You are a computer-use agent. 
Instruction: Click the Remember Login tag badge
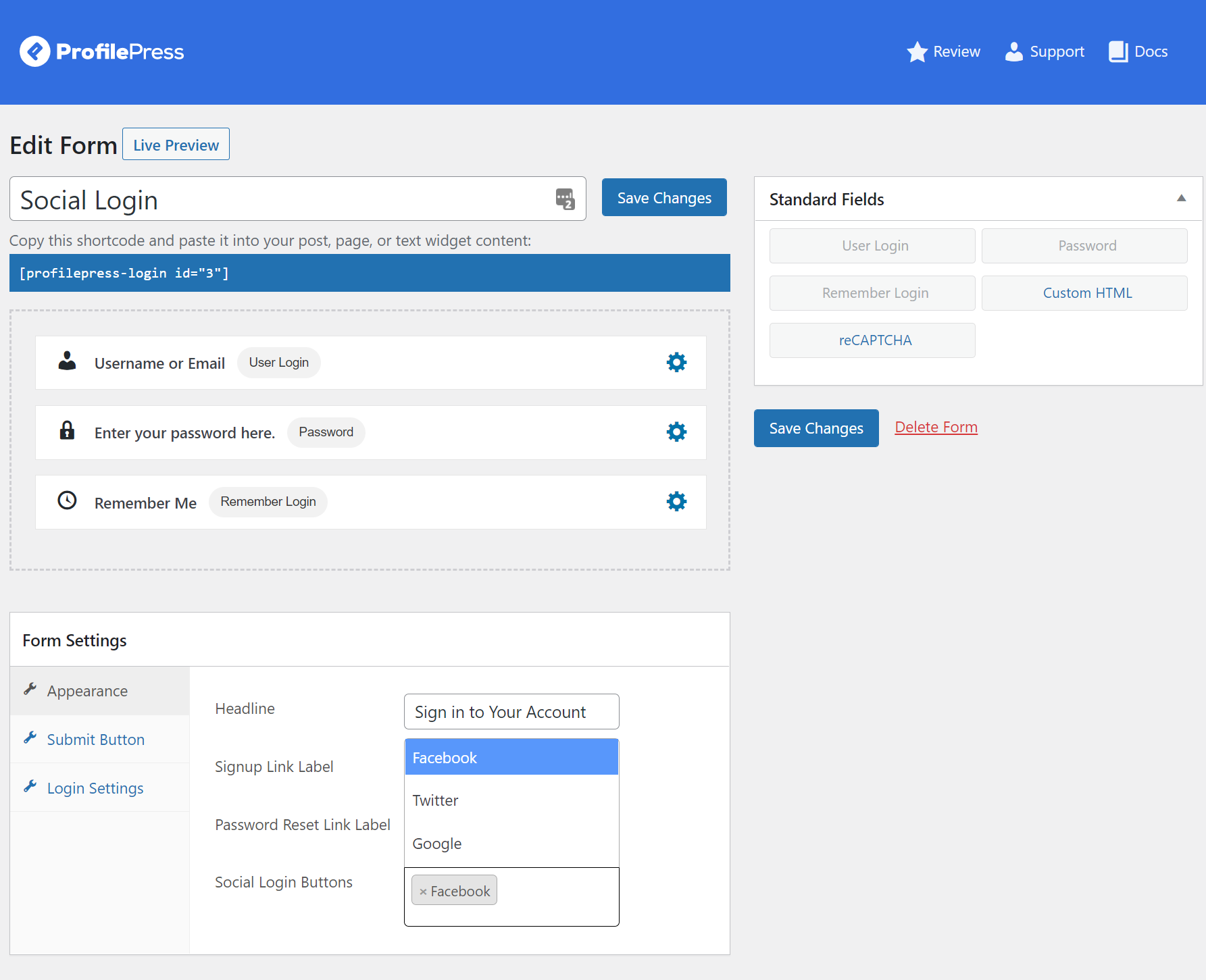268,502
